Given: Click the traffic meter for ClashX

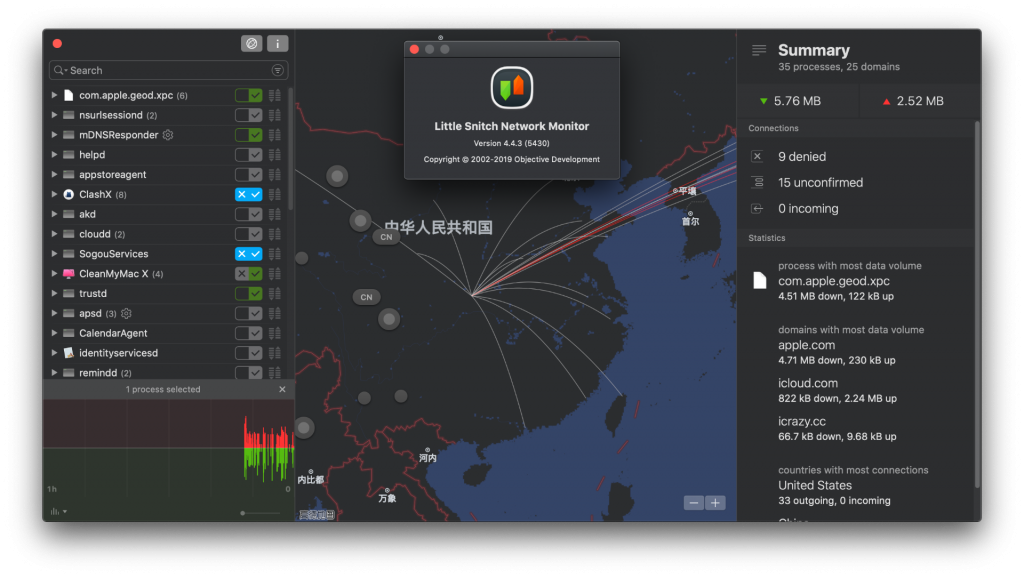Looking at the screenshot, I should [x=275, y=195].
